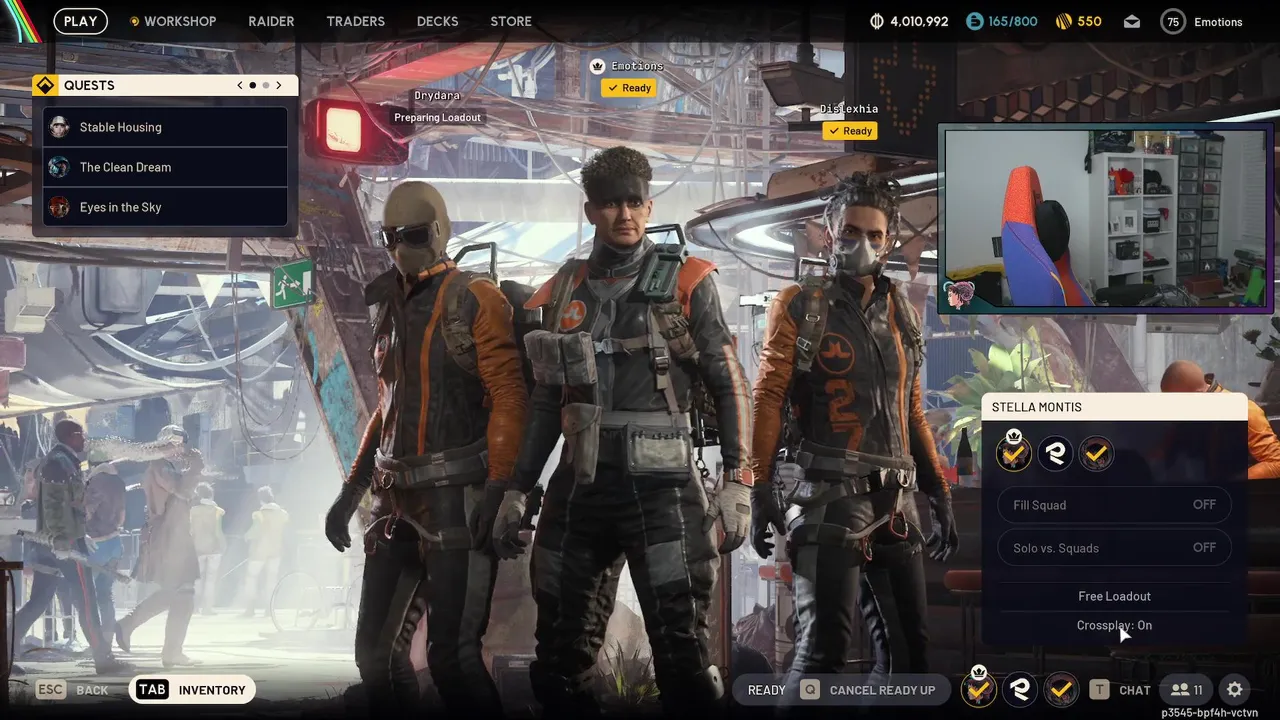Open the Stable Housing quest
This screenshot has width=1280, height=720.
[165, 127]
